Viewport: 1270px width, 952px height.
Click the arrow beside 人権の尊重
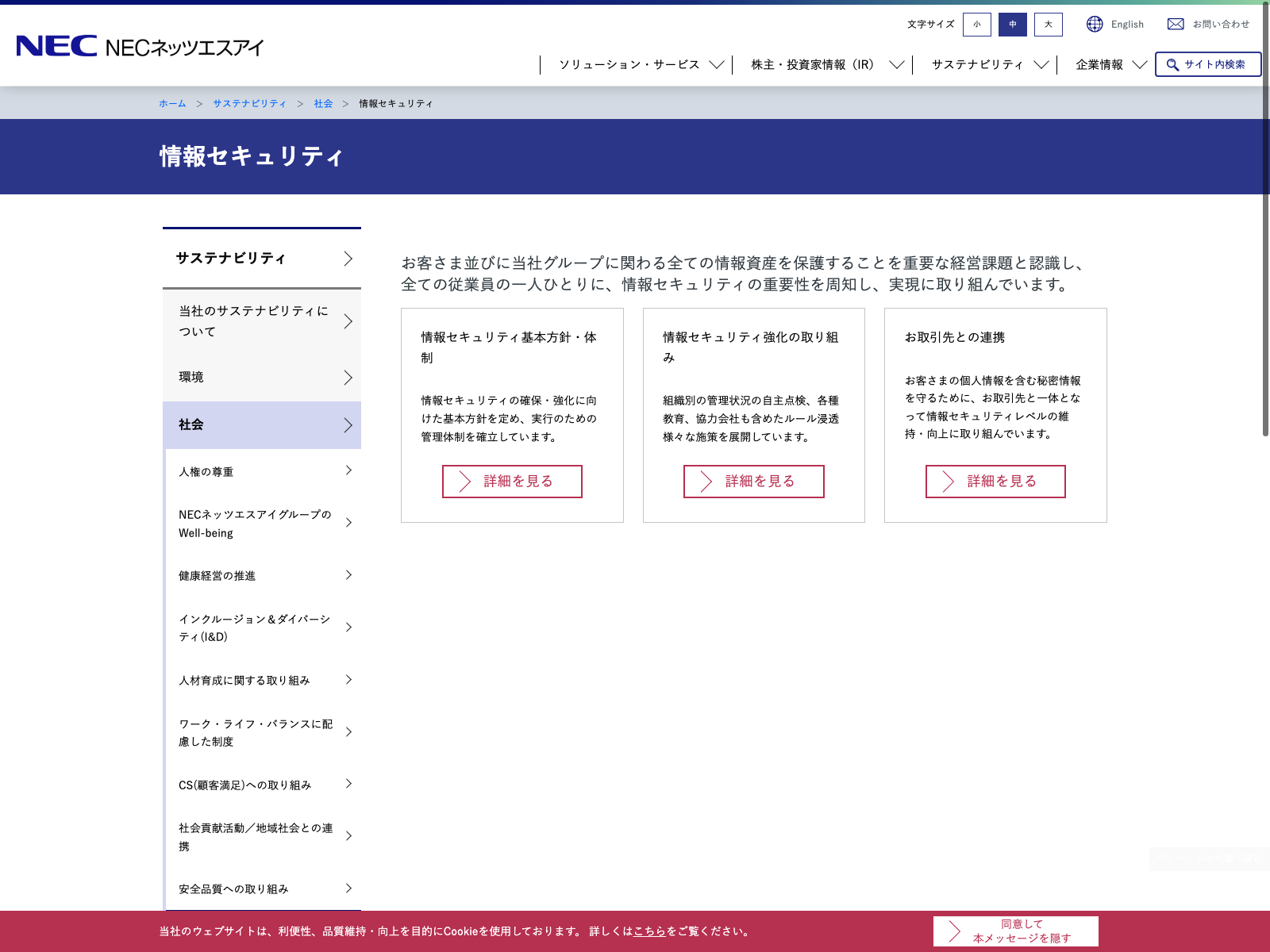click(348, 471)
